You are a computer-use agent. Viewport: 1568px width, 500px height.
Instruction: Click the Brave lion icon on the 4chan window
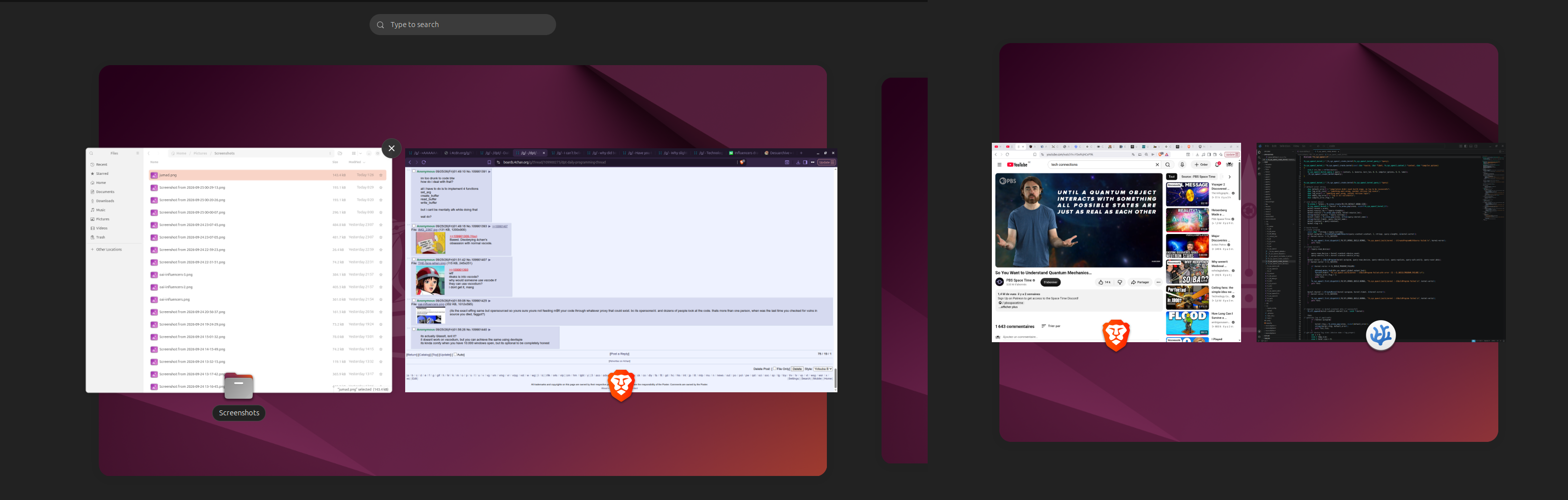pyautogui.click(x=621, y=385)
